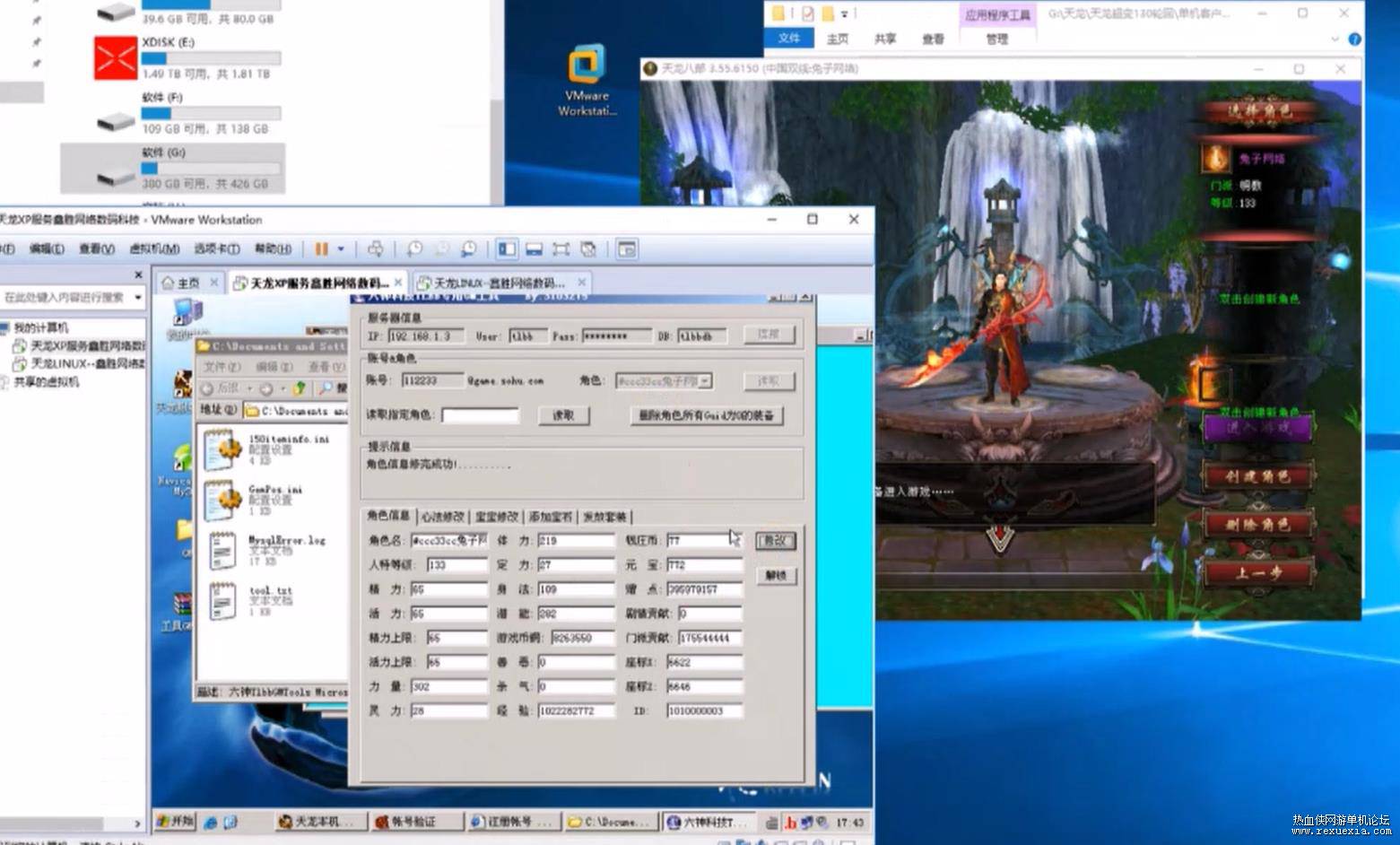This screenshot has height=845, width=1400.
Task: Toggle the VMware library sidebar view icon
Action: click(x=507, y=248)
